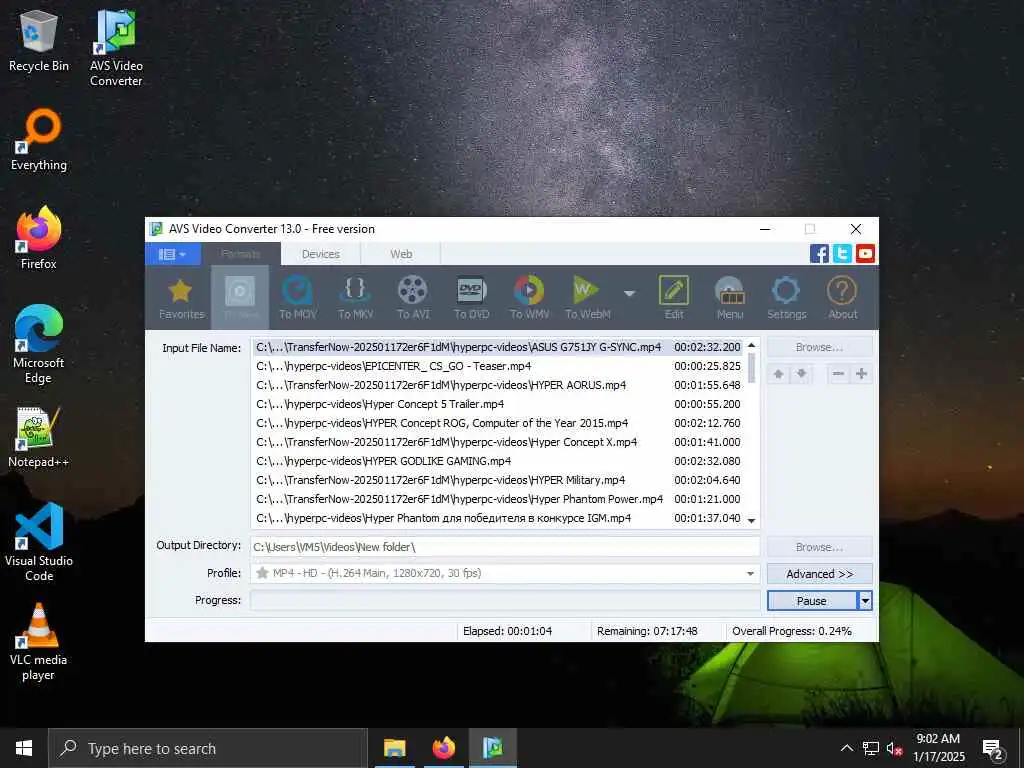The image size is (1024, 768).
Task: Move selected file up with arrow button
Action: [x=778, y=374]
